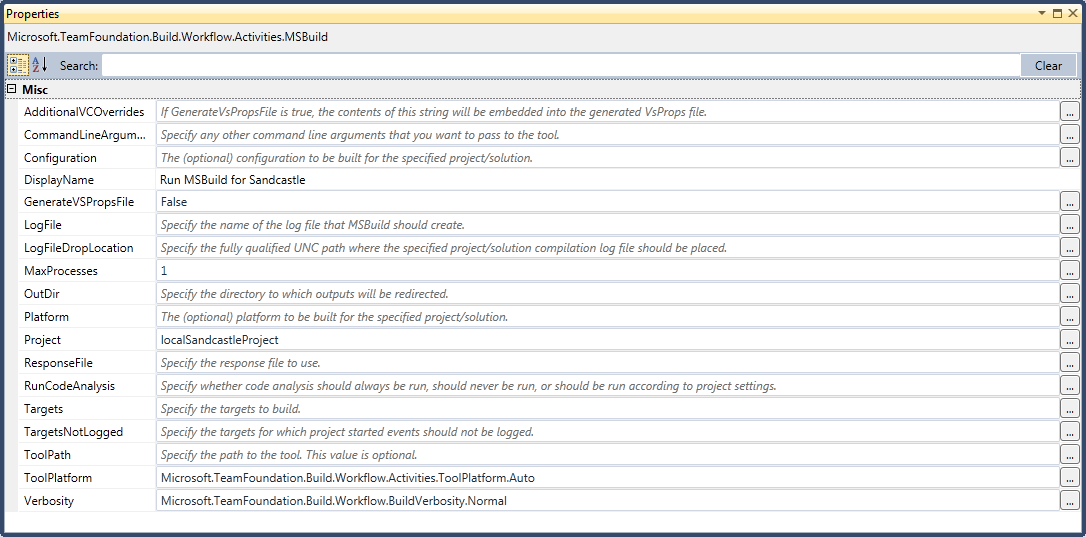Image resolution: width=1086 pixels, height=537 pixels.
Task: Select the ResponseFile property name
Action: click(x=58, y=362)
